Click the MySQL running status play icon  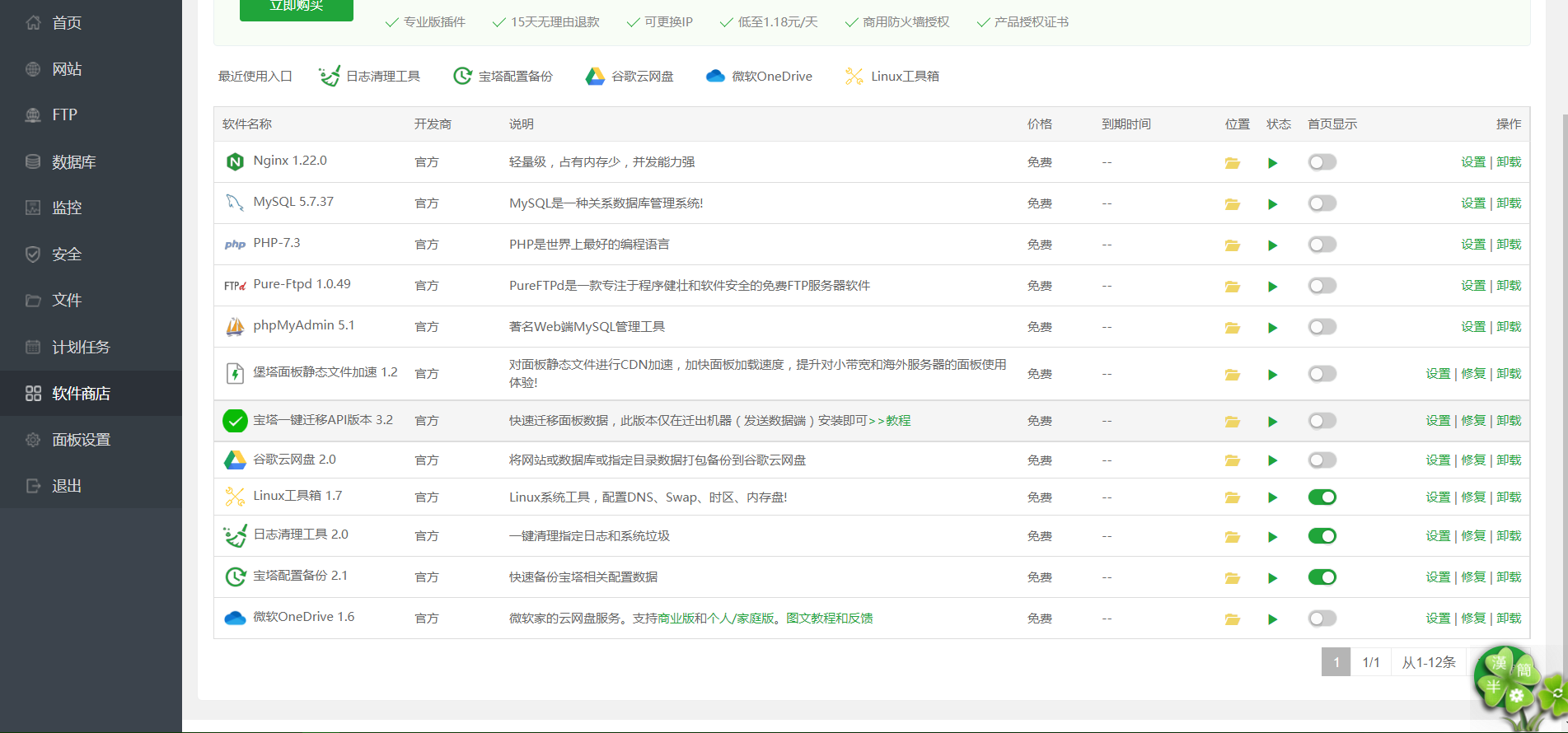click(x=1272, y=204)
